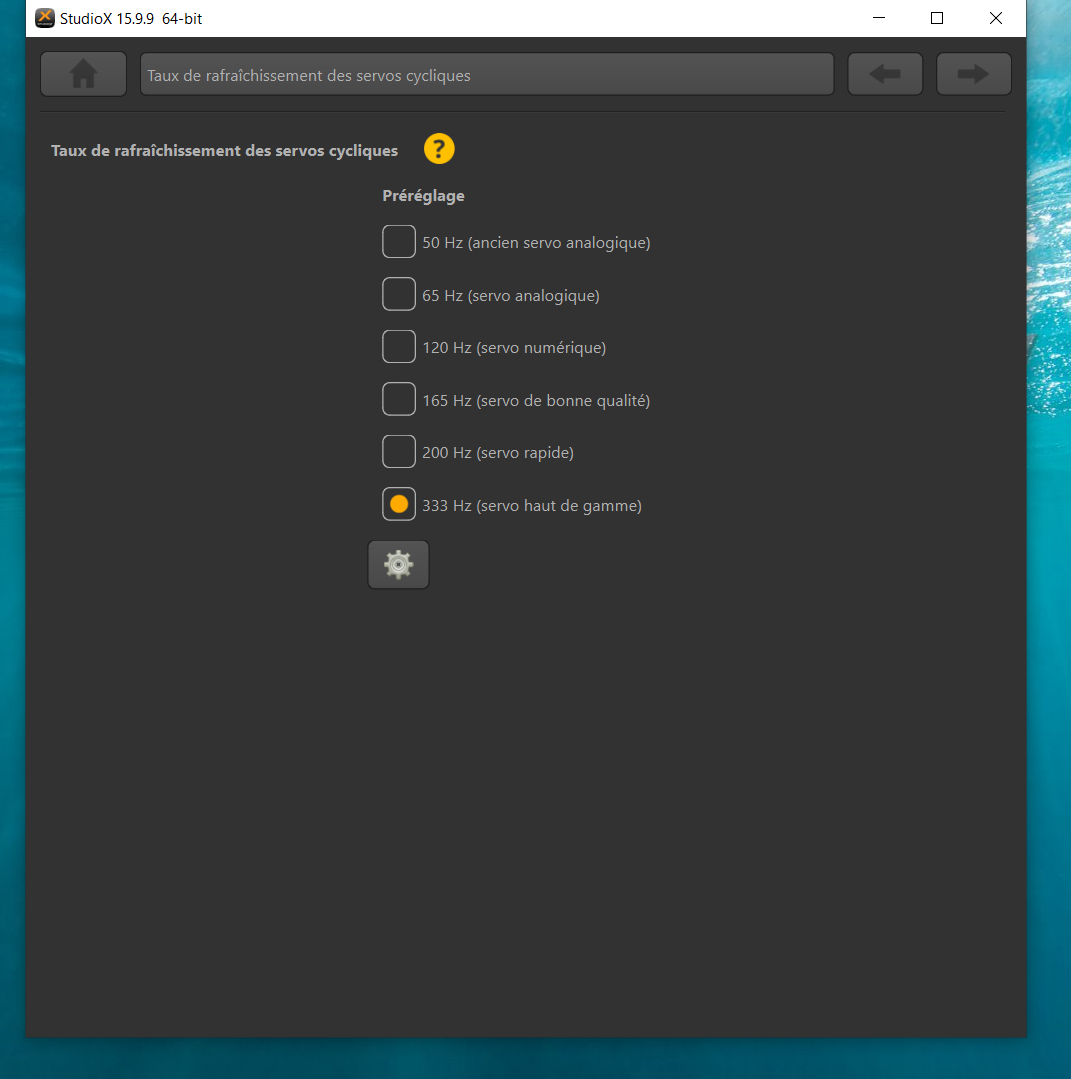This screenshot has height=1079, width=1071.
Task: Select 333 Hz servo haut de gamme
Action: click(399, 504)
